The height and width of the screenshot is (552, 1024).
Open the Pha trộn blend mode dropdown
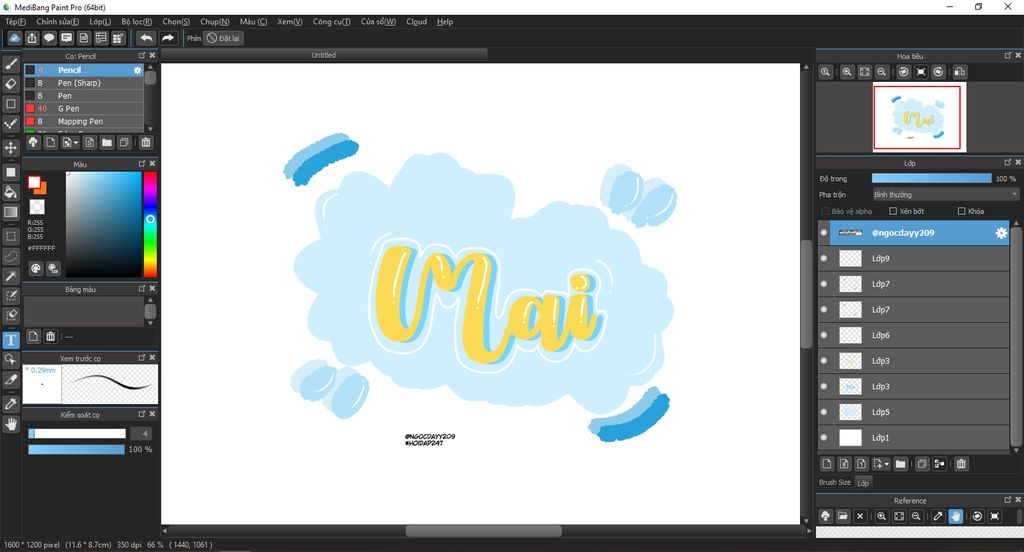click(946, 195)
